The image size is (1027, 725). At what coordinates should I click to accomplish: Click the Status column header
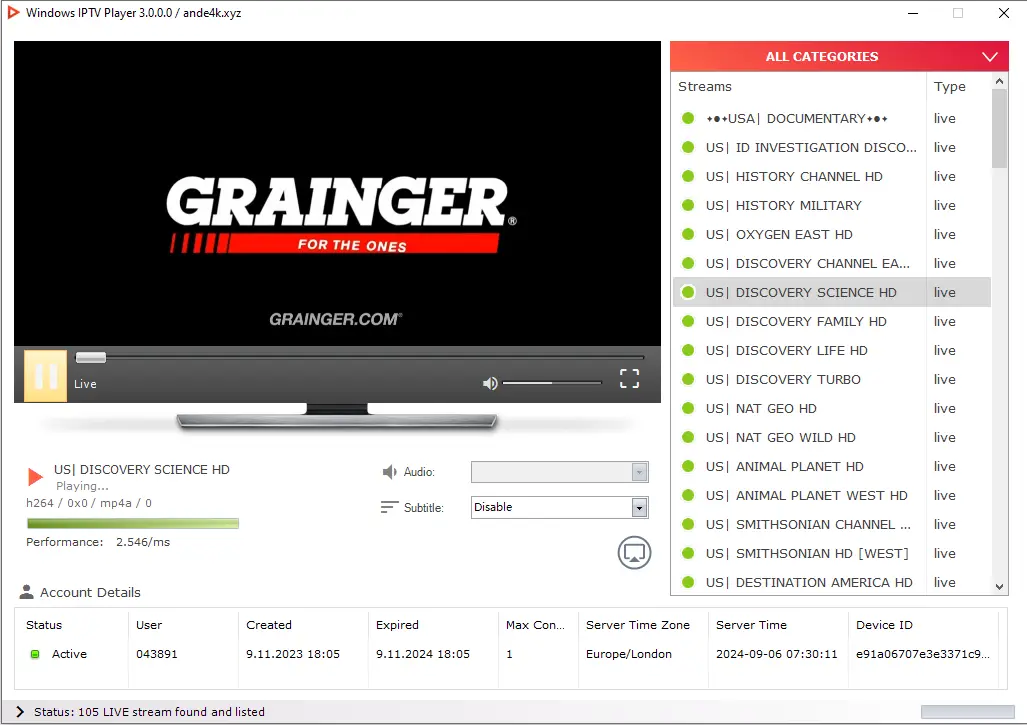tap(44, 625)
